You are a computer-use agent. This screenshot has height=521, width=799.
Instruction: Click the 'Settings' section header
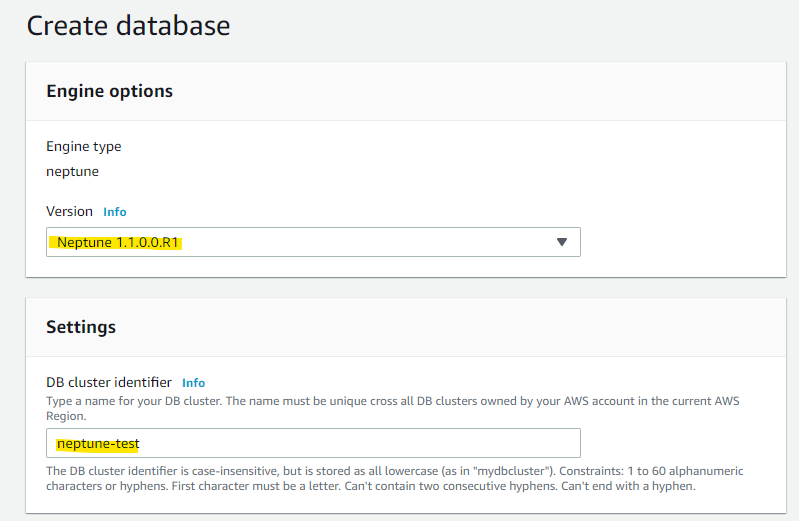click(81, 327)
